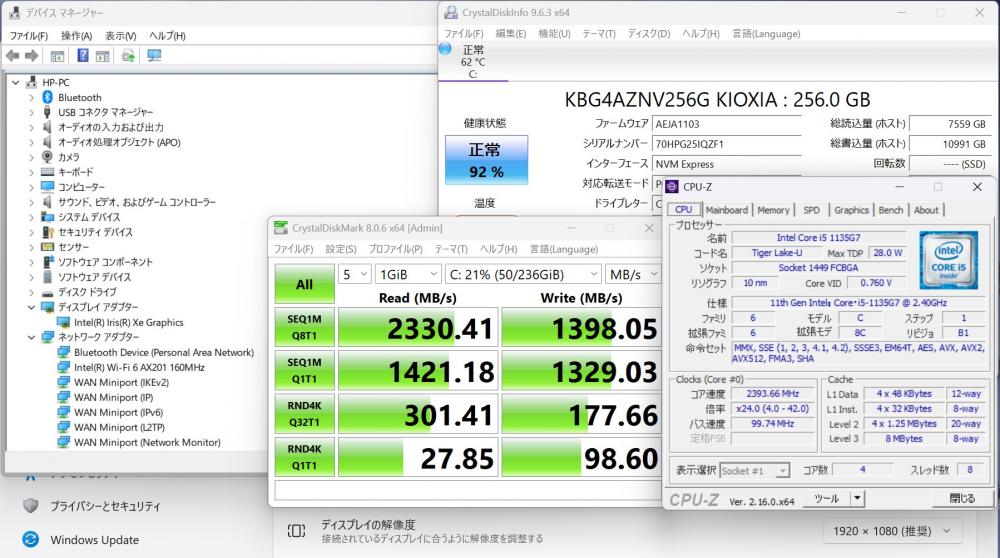Click the SEQ1M Q1T1 test button
Image resolution: width=1000 pixels, height=558 pixels.
click(304, 371)
